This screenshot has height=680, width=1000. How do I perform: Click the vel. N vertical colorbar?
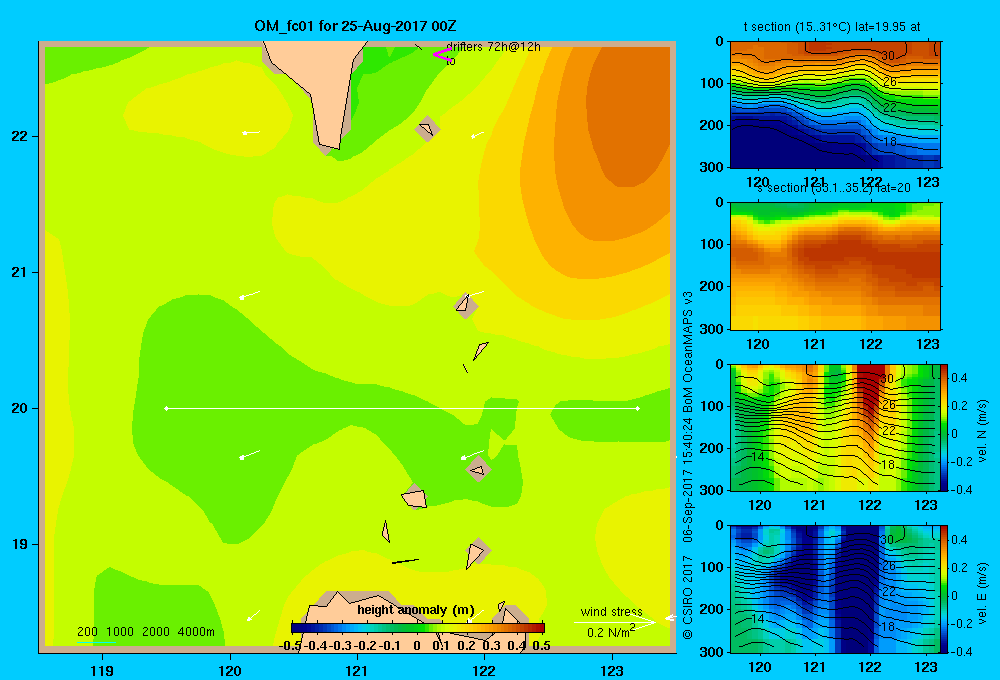[x=944, y=427]
